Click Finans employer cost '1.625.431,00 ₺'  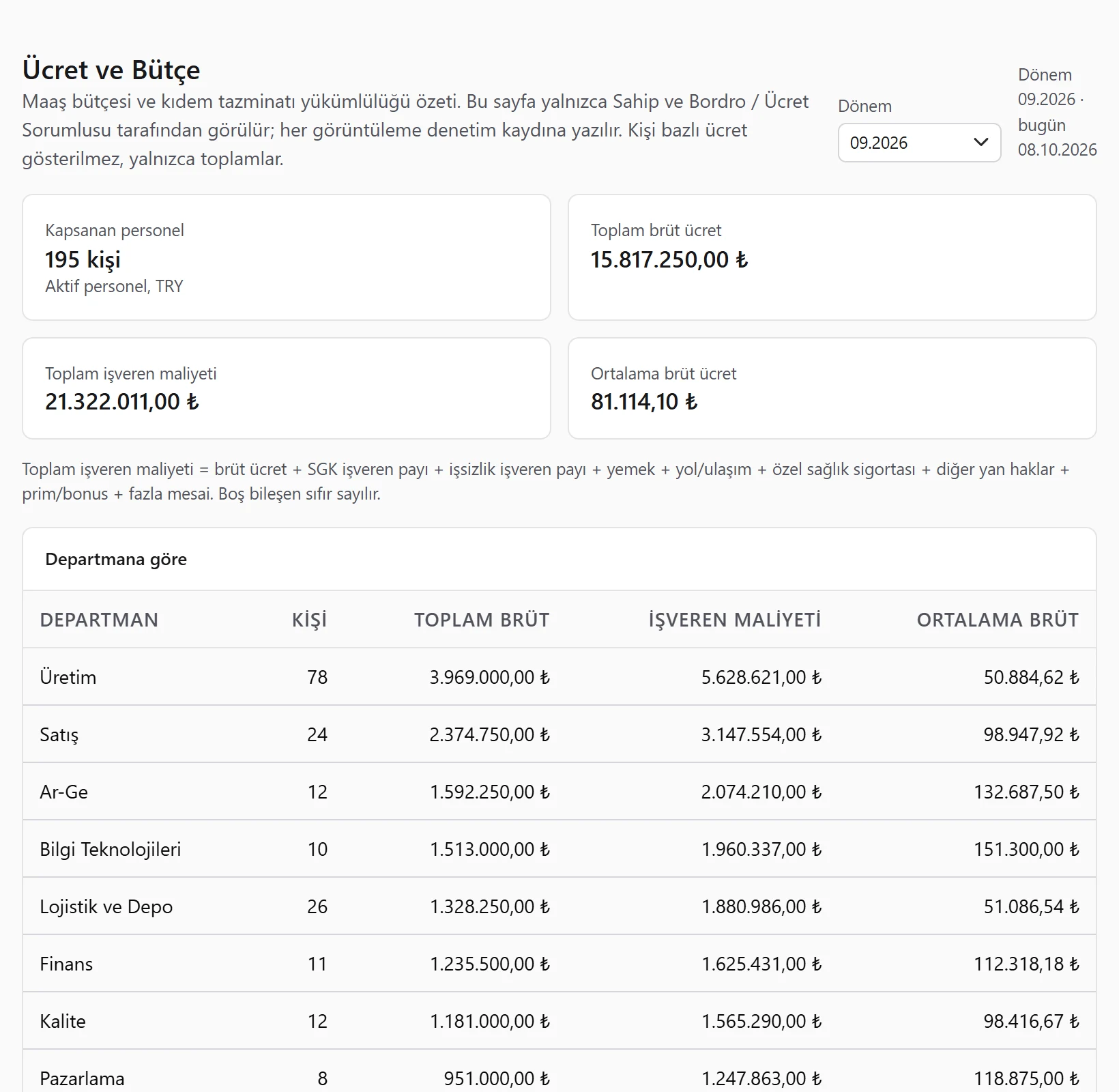pyautogui.click(x=761, y=964)
